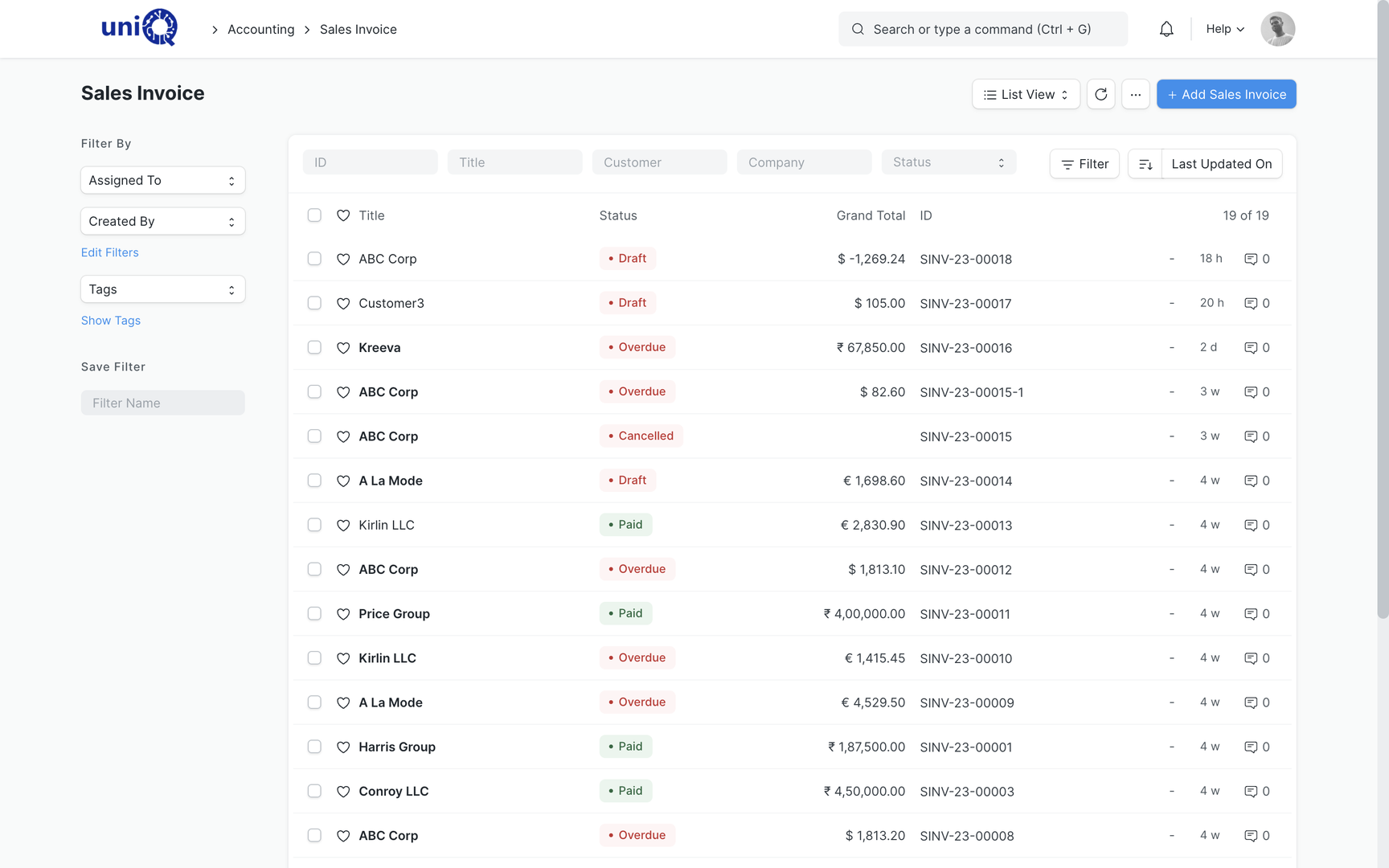Expand Tags filter dropdown
The width and height of the screenshot is (1389, 868).
pos(162,289)
